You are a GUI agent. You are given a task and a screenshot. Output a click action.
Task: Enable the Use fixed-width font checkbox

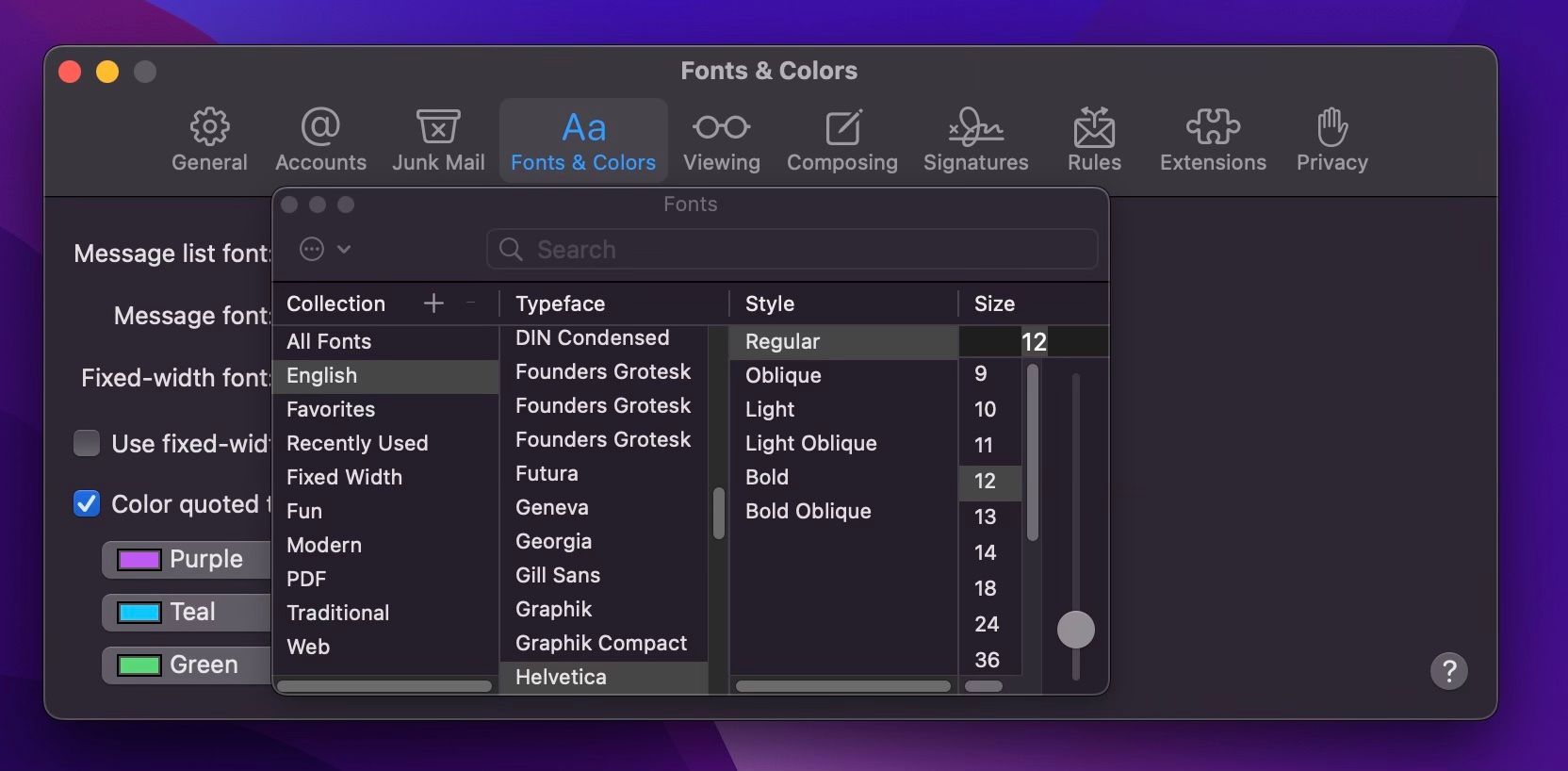(x=87, y=443)
